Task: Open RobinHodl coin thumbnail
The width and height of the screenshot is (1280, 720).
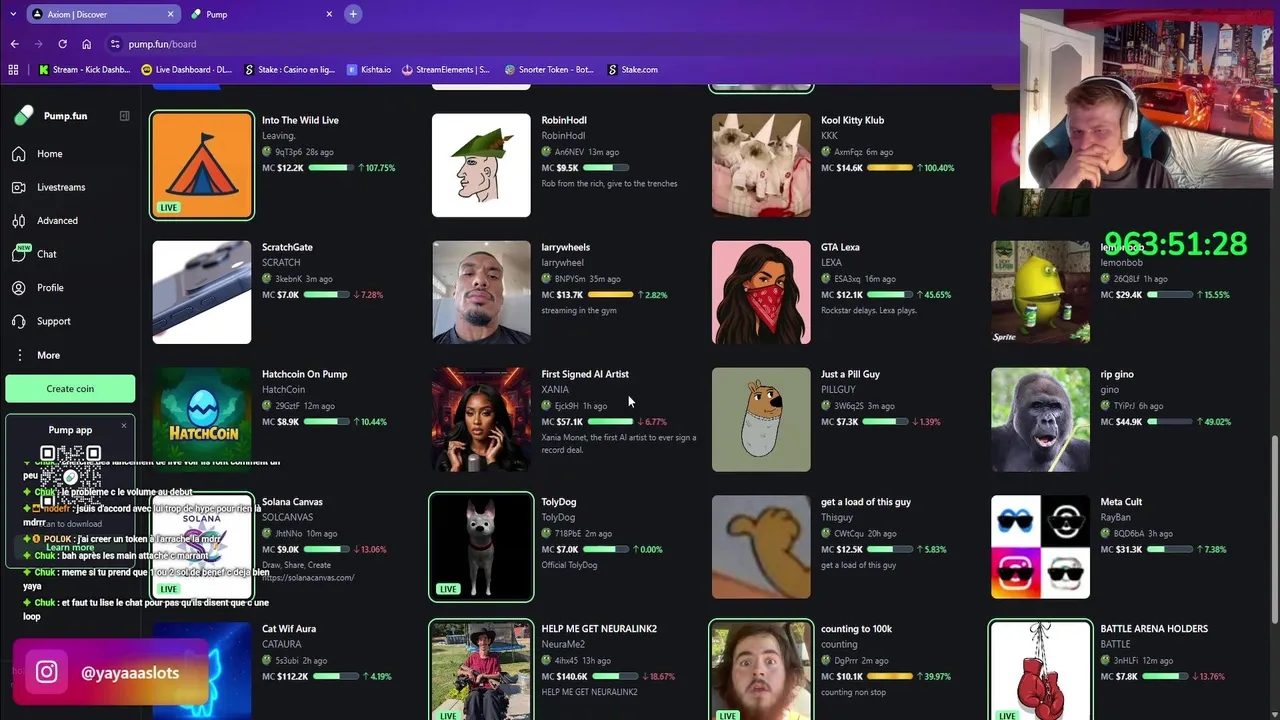Action: (x=481, y=165)
